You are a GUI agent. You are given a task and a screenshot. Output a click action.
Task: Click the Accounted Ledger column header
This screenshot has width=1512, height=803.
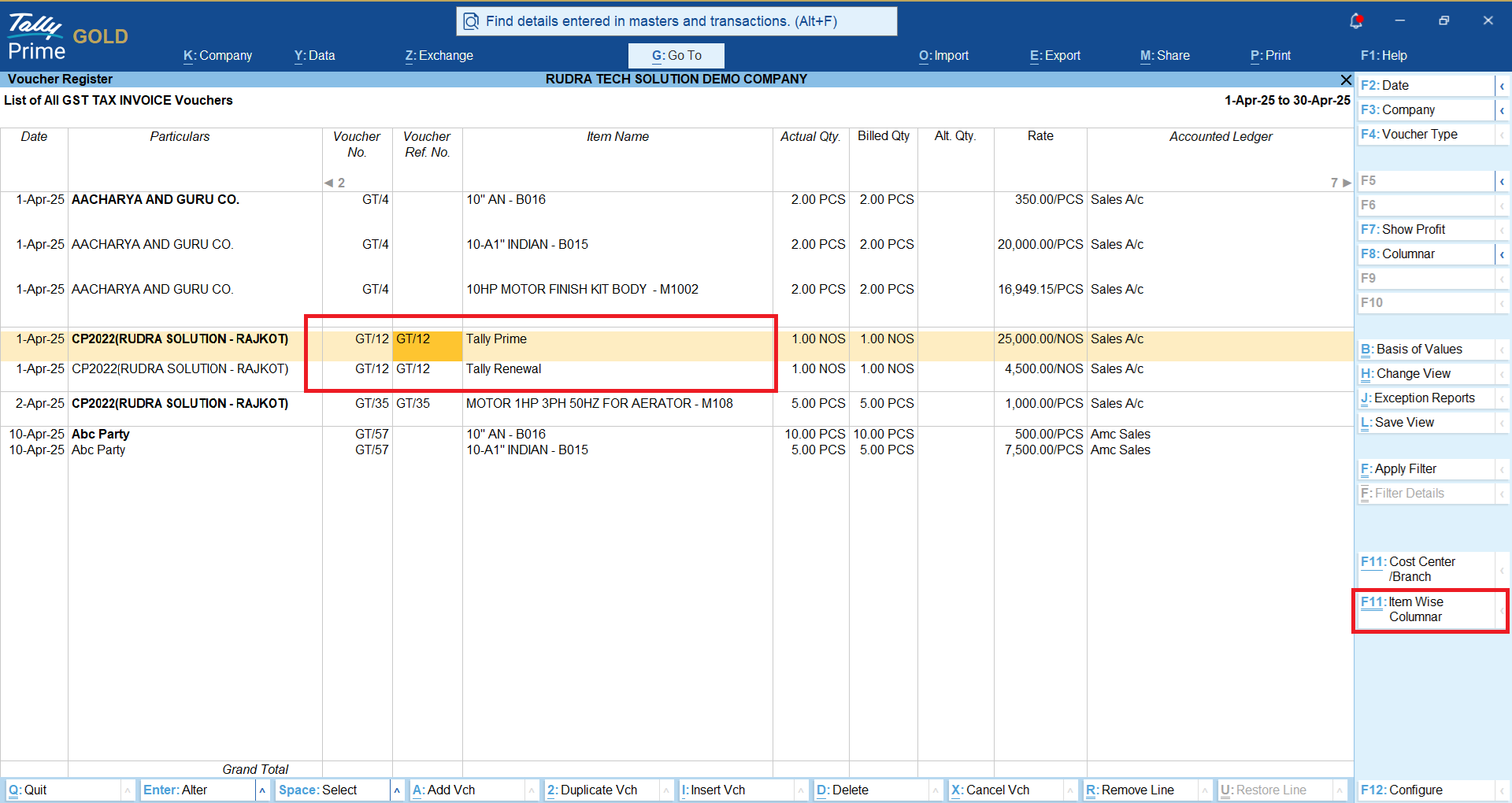[x=1221, y=137]
